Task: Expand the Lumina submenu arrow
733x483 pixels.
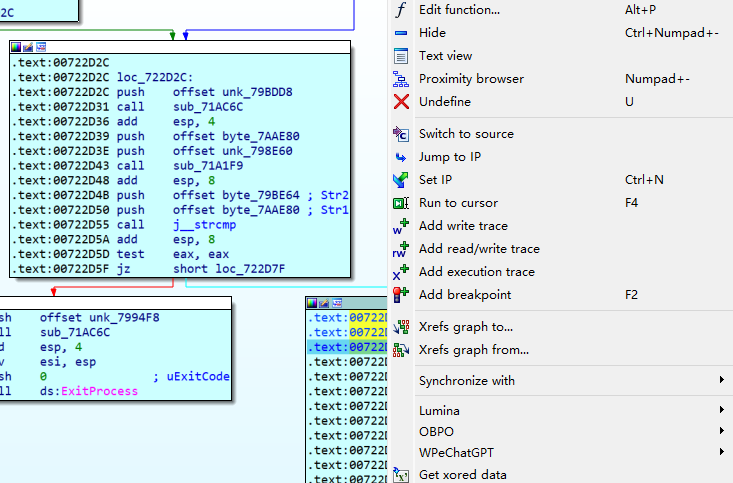Action: 722,410
